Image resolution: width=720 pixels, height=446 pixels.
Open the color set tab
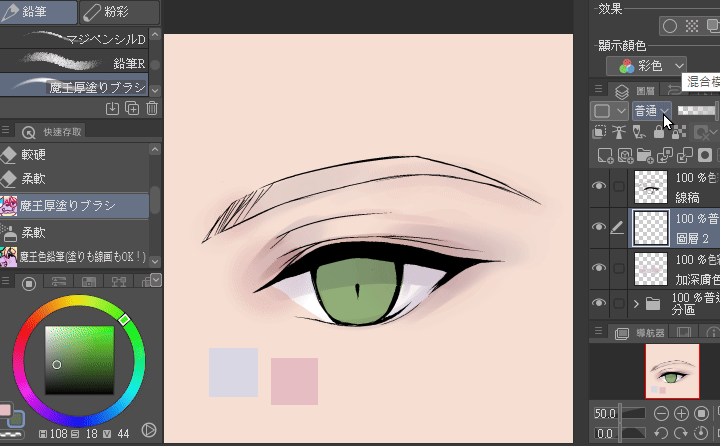point(89,282)
